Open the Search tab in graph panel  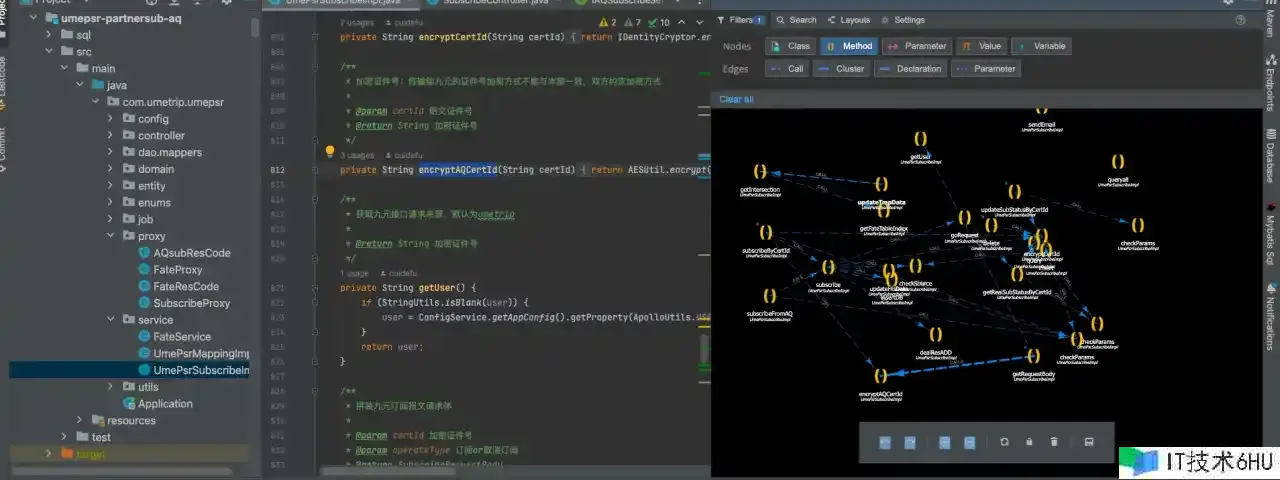(796, 20)
